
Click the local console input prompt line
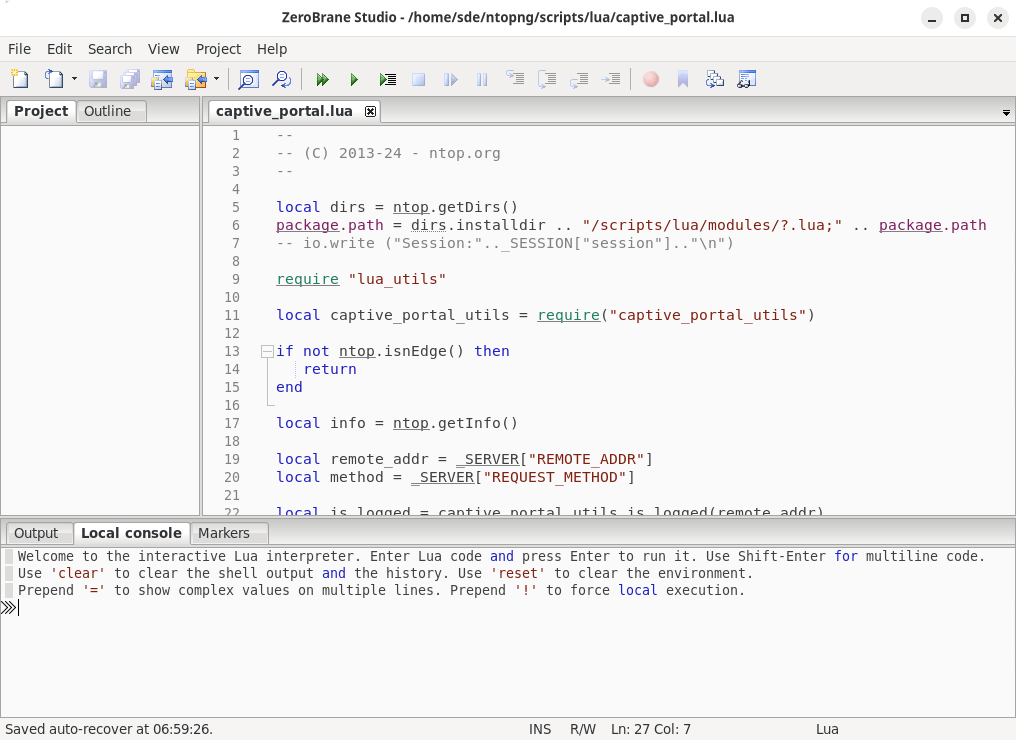point(507,607)
